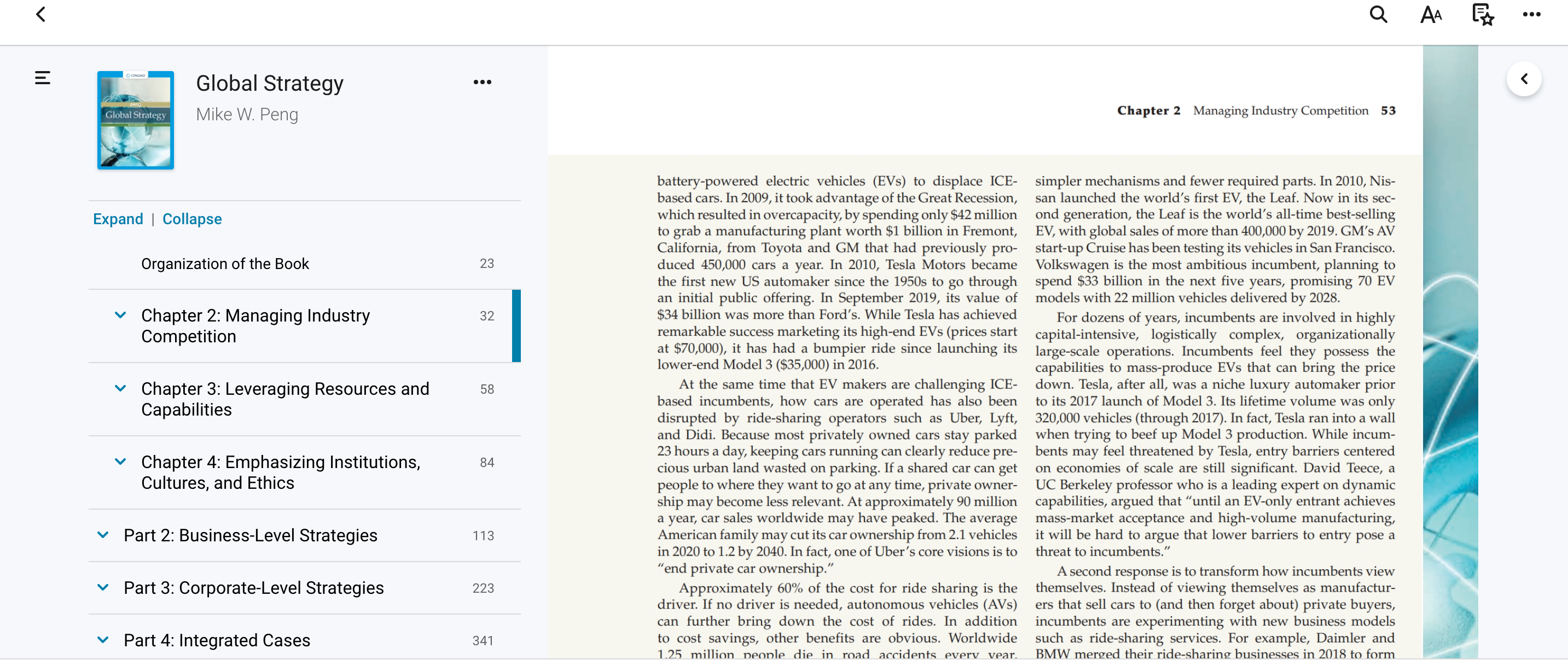1568x666 pixels.
Task: Click the next page strip beside the page
Action: 1450,352
